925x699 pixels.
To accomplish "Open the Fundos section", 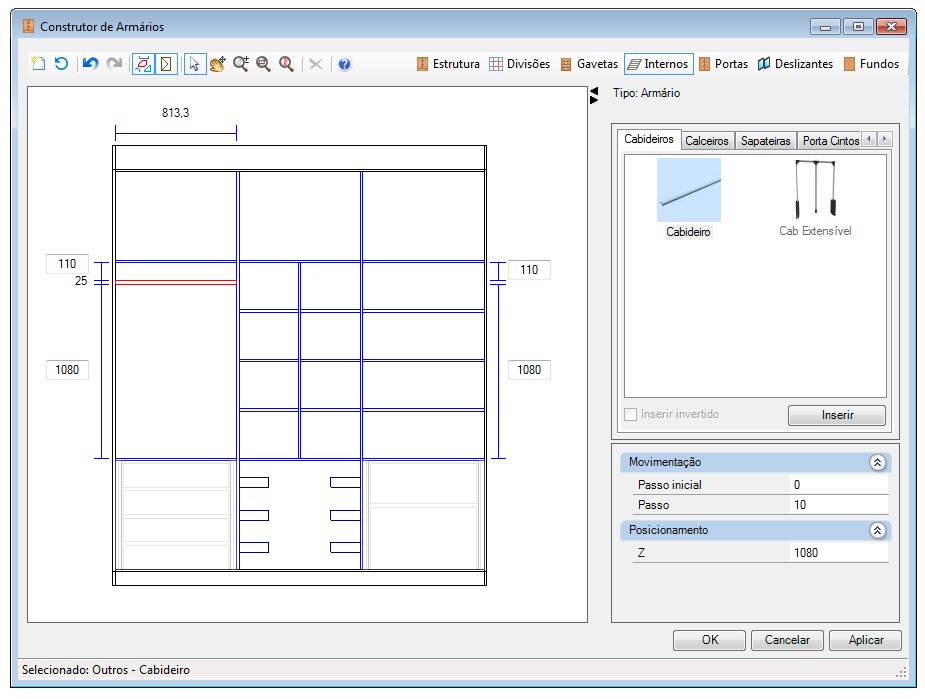I will click(x=871, y=64).
